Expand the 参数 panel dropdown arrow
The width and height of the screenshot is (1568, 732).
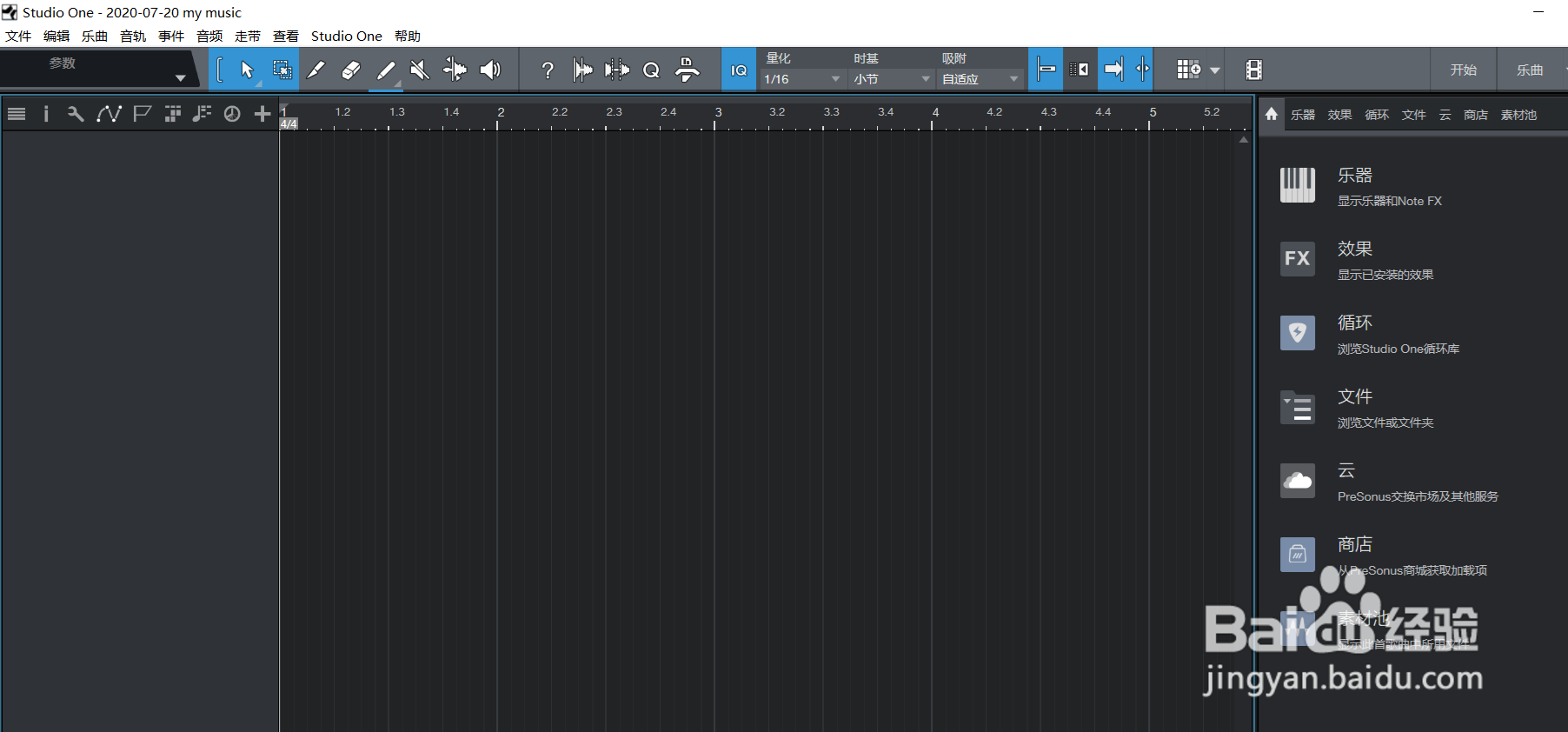(x=181, y=78)
